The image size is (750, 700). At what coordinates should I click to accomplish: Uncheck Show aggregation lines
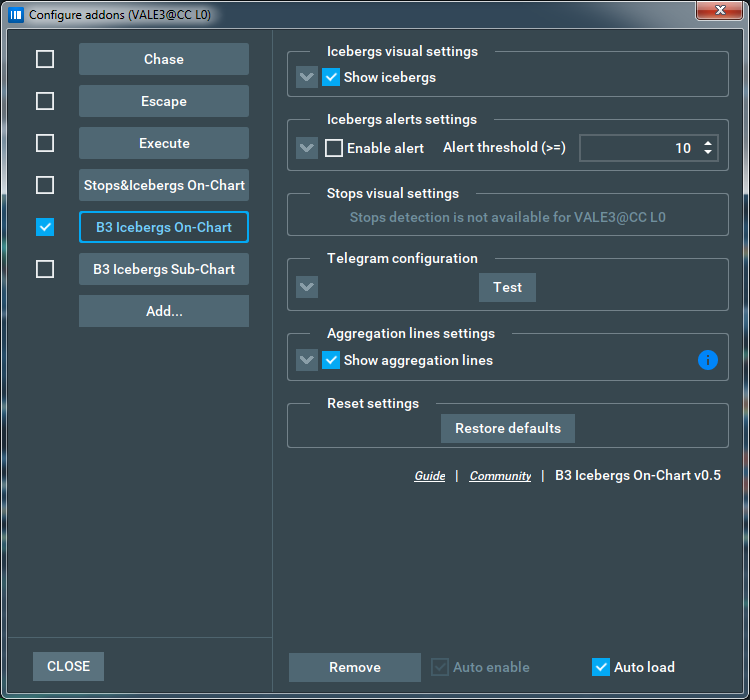pos(332,360)
